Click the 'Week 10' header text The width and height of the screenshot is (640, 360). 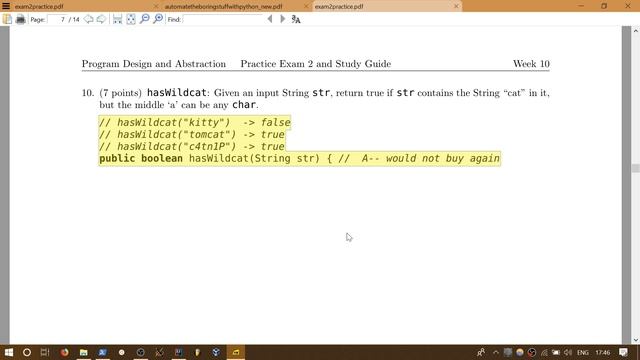531,64
